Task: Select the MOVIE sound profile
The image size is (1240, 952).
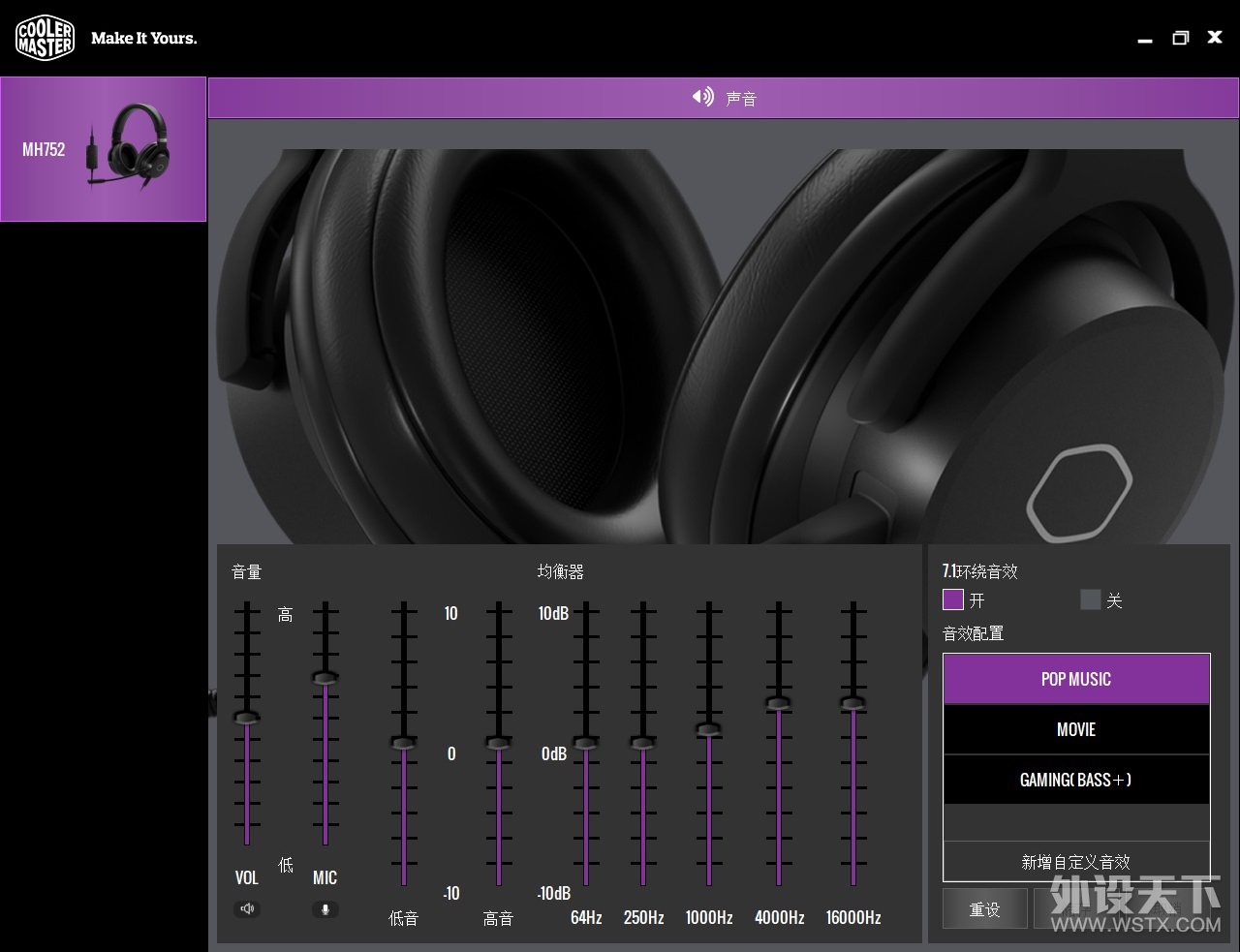Action: click(x=1076, y=729)
